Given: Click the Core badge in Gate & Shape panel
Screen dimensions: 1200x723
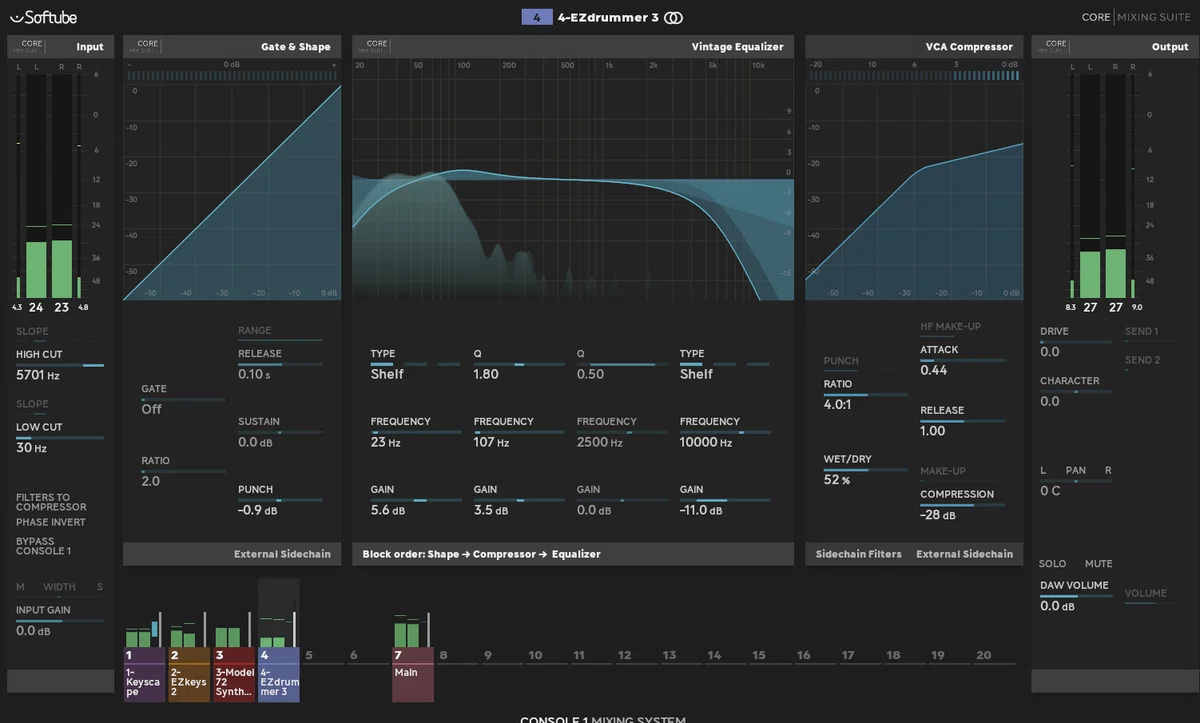Looking at the screenshot, I should [148, 46].
